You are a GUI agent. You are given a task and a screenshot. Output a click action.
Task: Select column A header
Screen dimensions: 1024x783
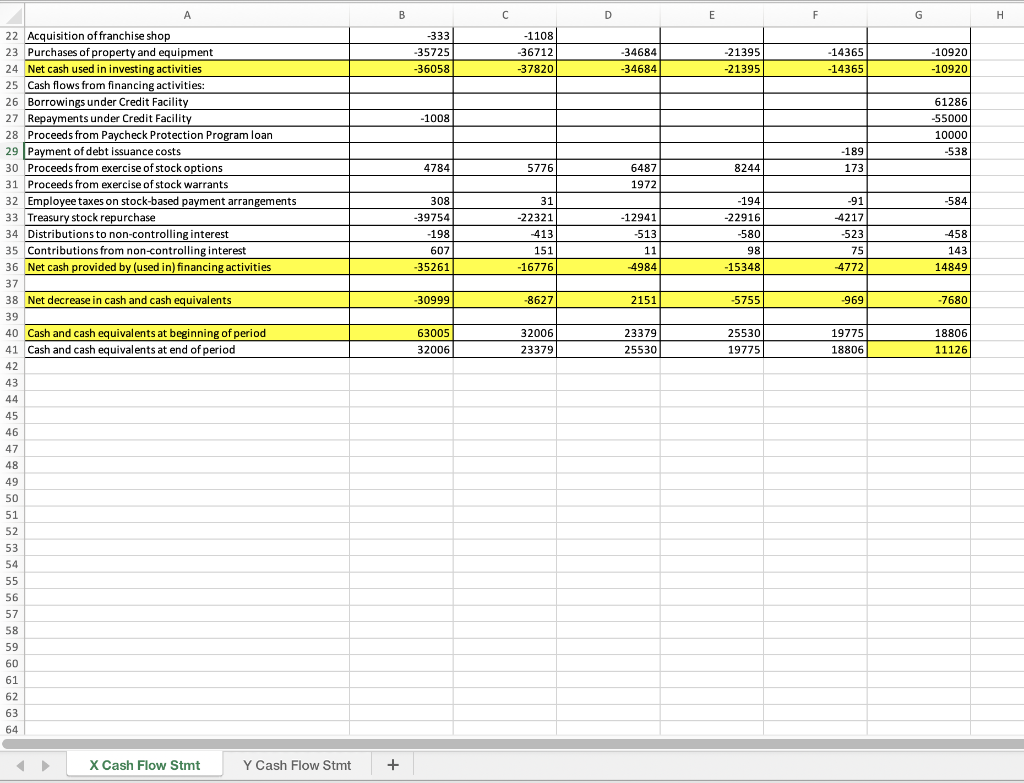(187, 14)
